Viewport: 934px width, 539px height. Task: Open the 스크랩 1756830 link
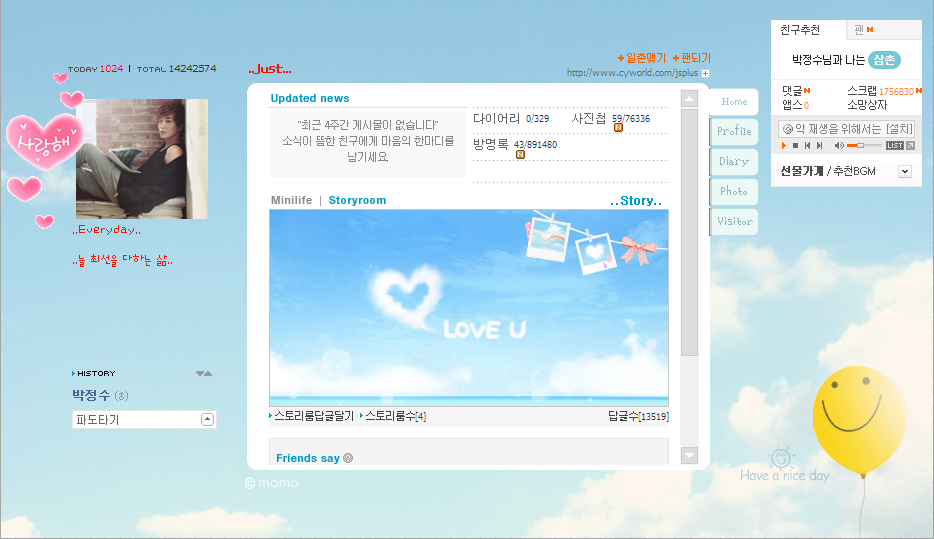pyautogui.click(x=884, y=91)
